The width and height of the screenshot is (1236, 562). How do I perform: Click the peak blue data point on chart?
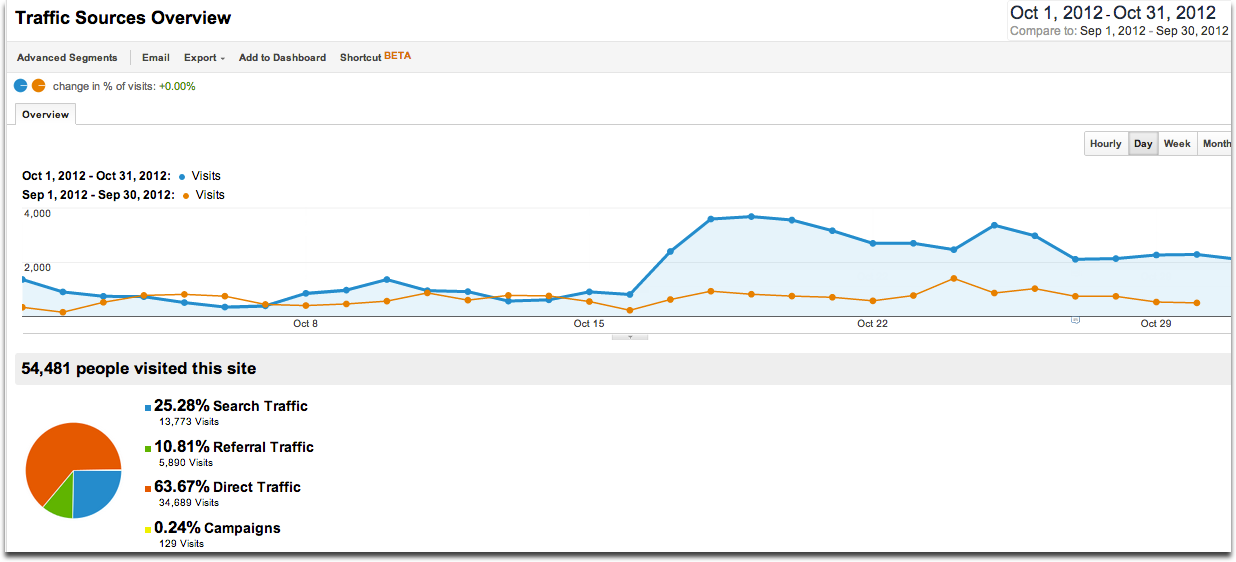[x=751, y=216]
